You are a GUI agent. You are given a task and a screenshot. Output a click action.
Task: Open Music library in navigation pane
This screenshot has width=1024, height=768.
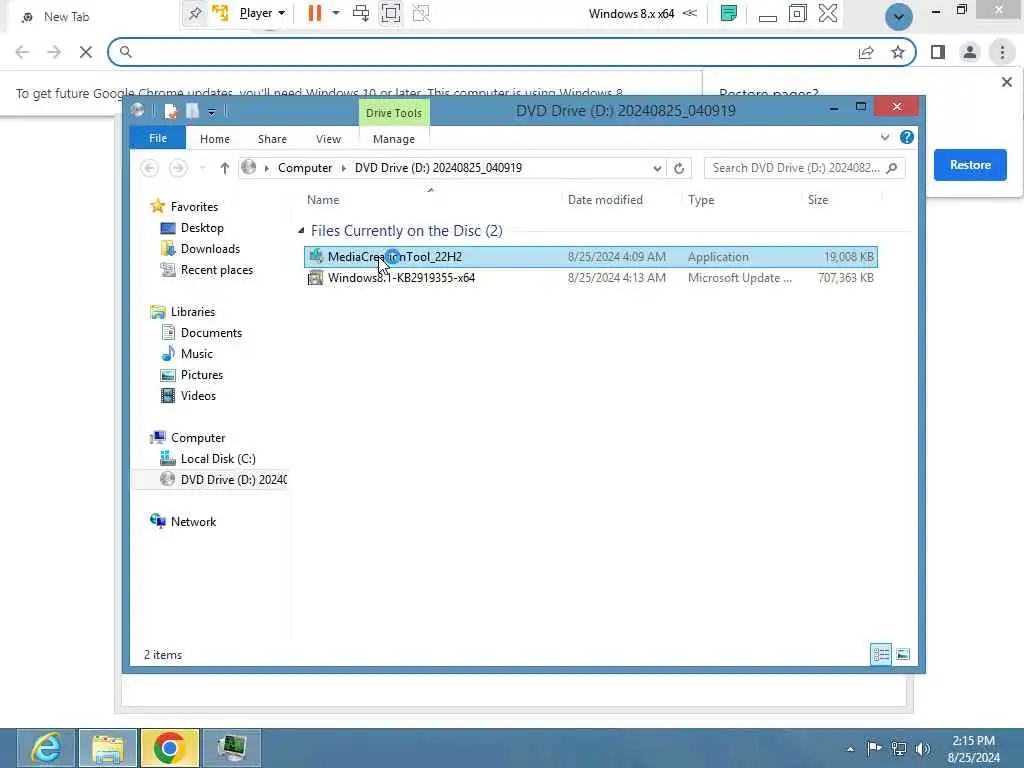(x=197, y=354)
